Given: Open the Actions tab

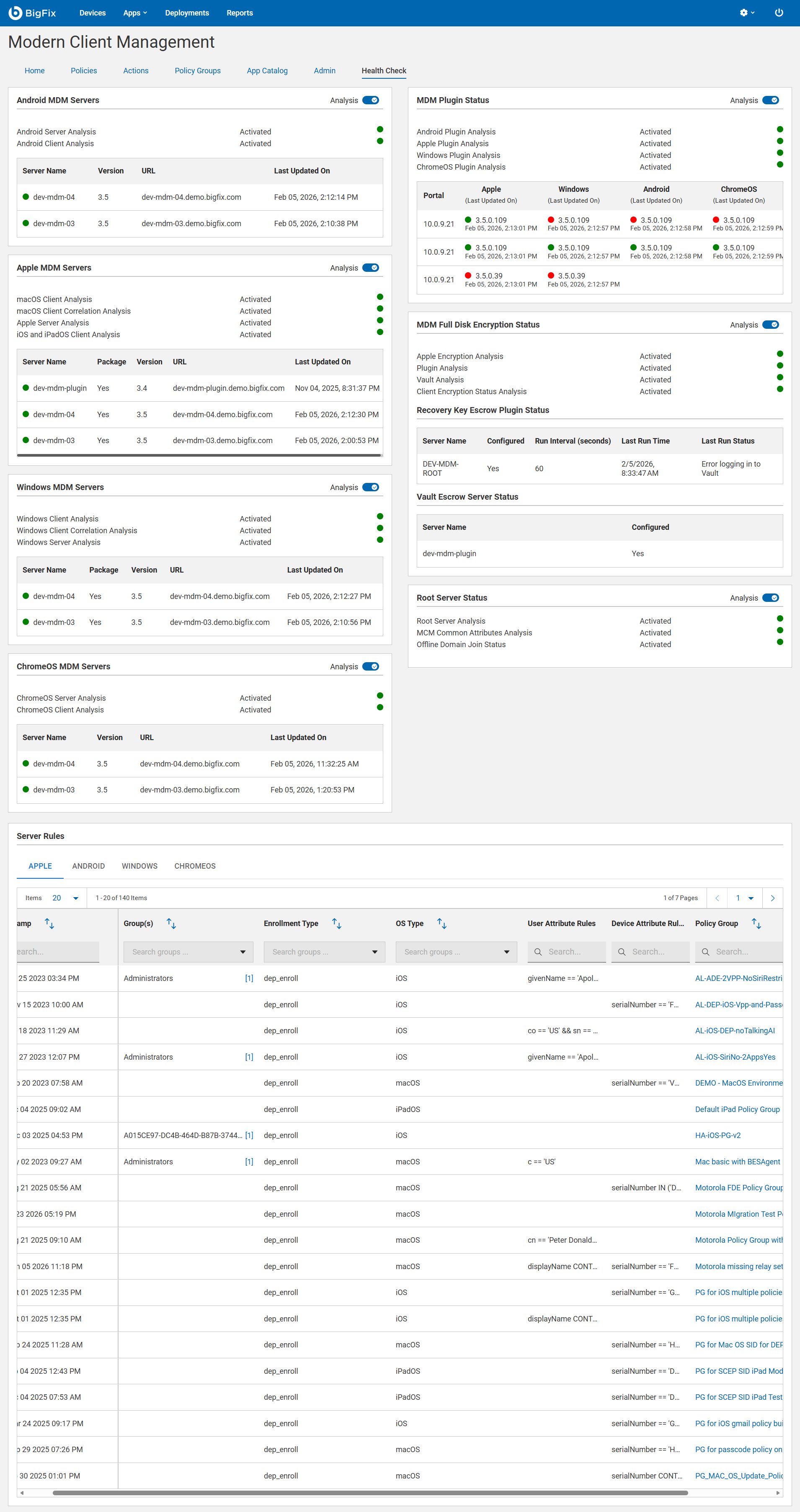Looking at the screenshot, I should [136, 70].
